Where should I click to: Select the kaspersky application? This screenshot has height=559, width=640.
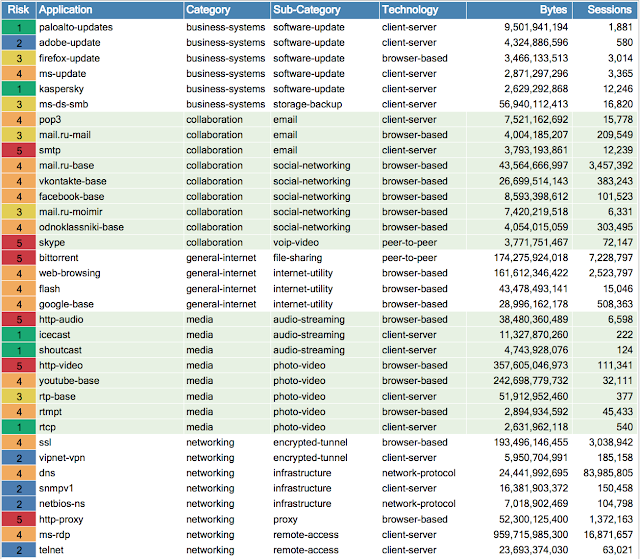click(61, 89)
